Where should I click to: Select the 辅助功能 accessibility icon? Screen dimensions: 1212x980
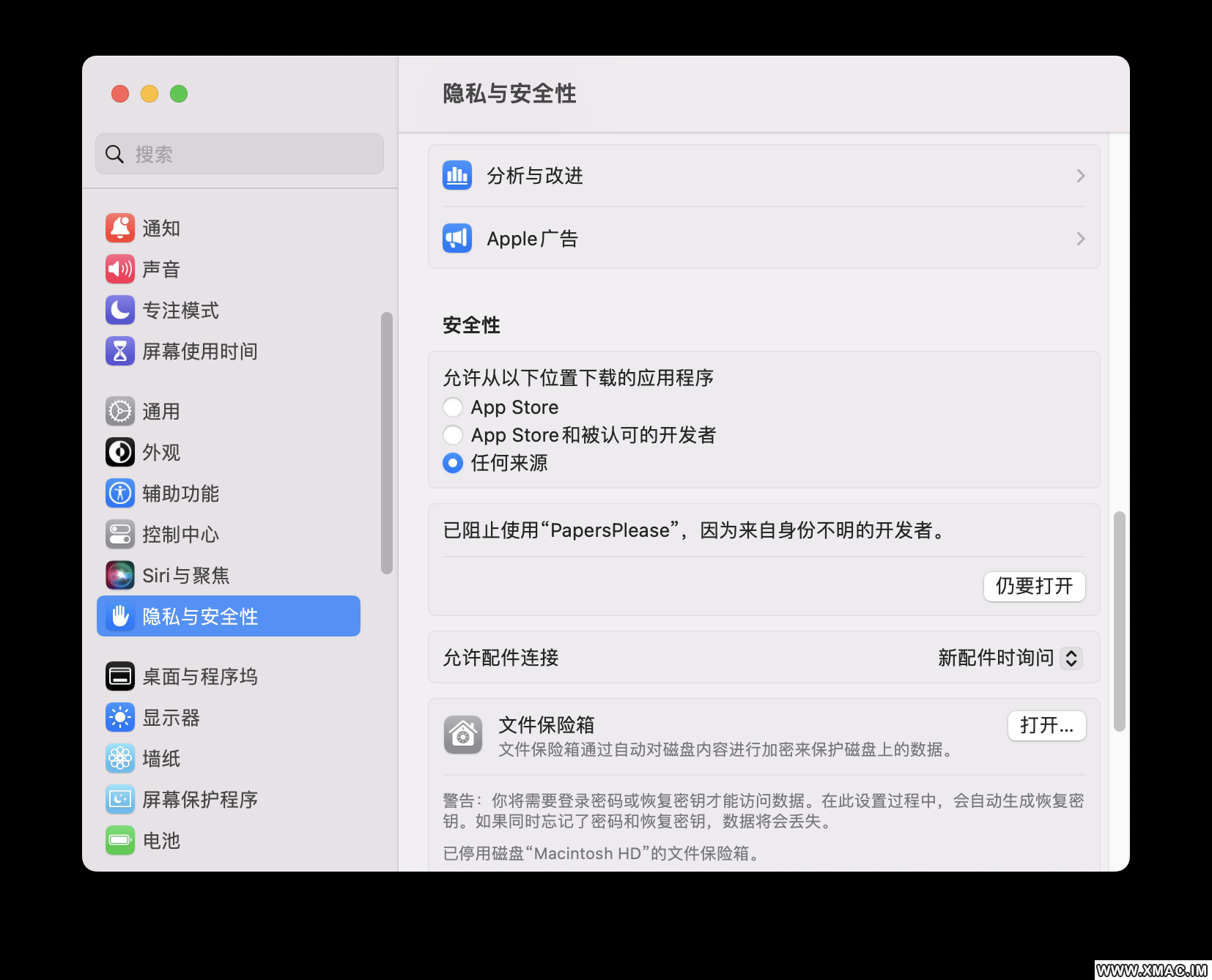pos(120,493)
